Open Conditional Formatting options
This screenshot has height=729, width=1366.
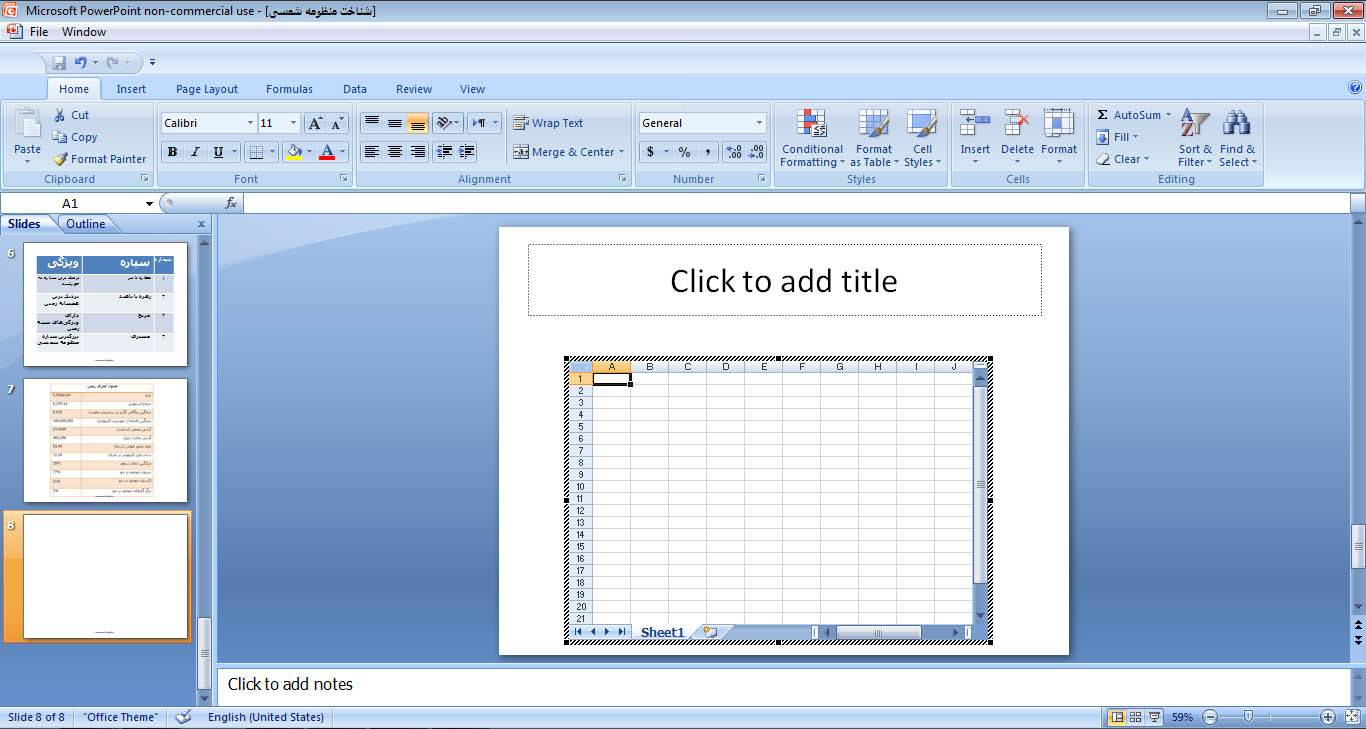pos(812,137)
